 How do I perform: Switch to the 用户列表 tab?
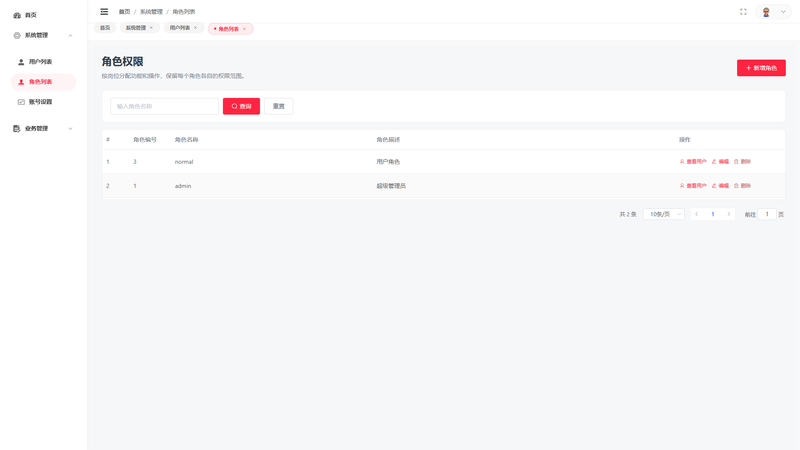point(180,28)
